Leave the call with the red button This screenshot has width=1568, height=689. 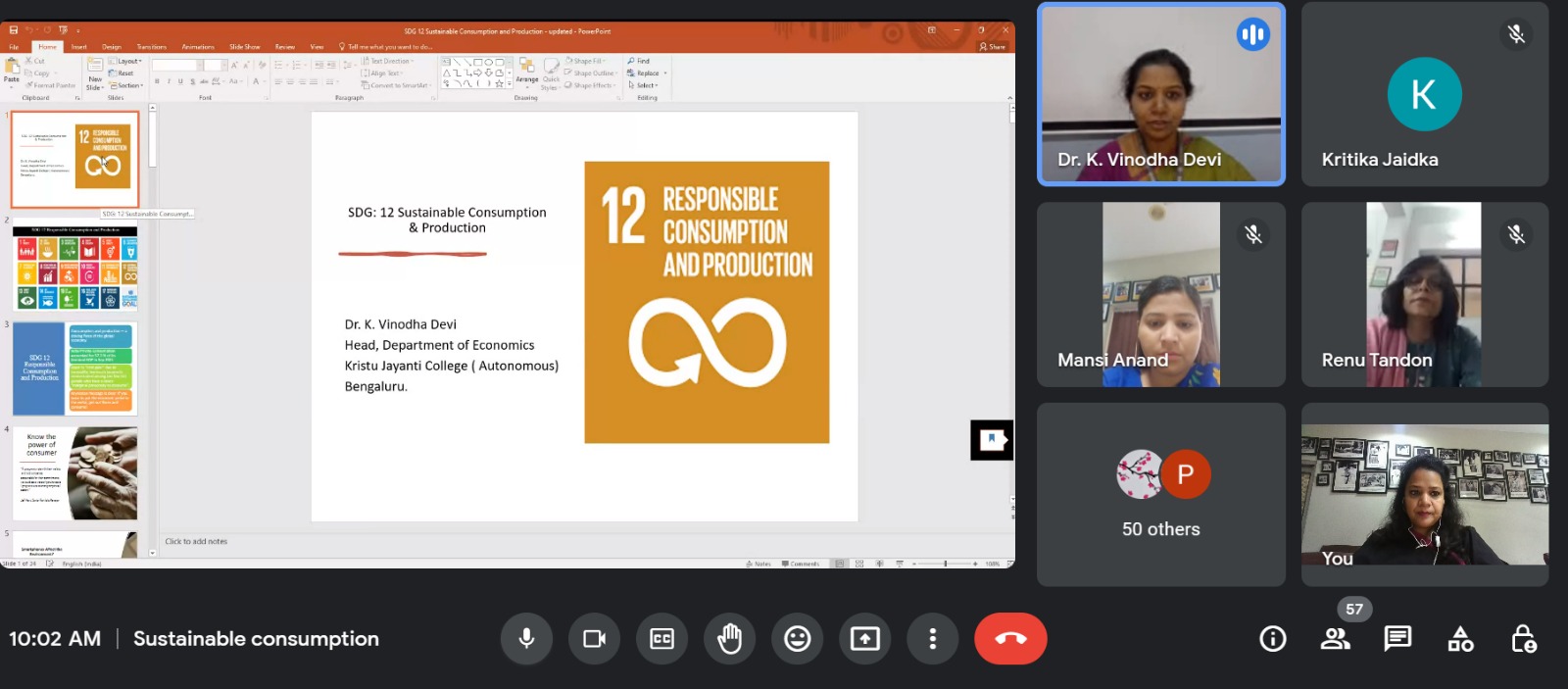[1010, 639]
